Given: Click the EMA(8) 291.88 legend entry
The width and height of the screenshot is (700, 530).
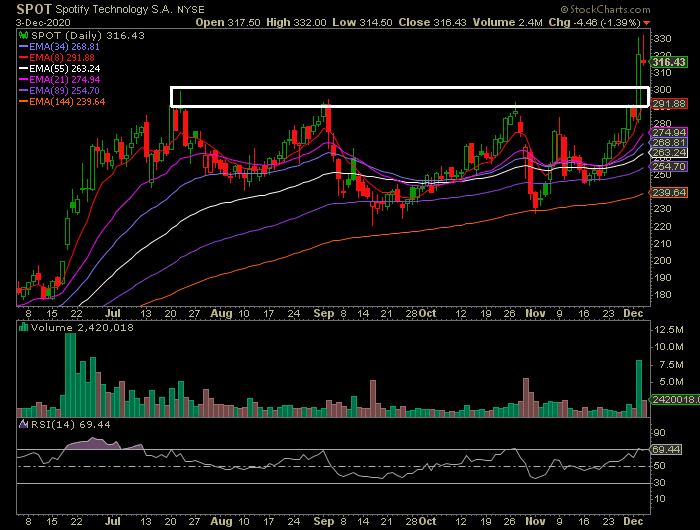Looking at the screenshot, I should pos(62,58).
